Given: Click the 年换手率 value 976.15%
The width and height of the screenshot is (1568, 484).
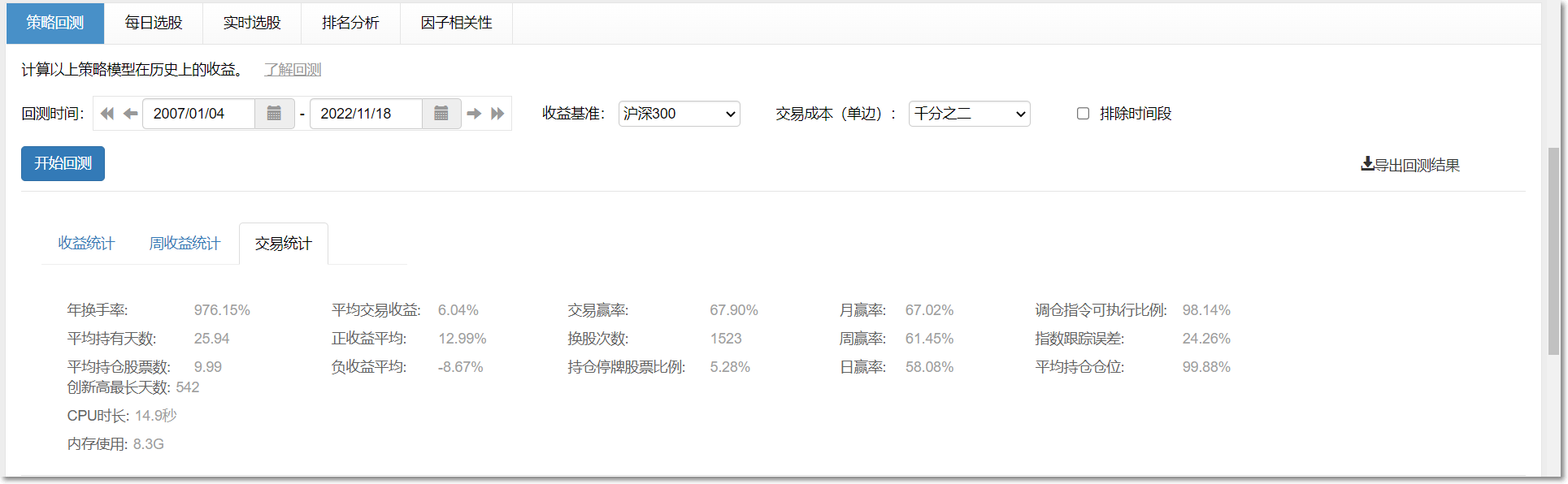Looking at the screenshot, I should pos(222,310).
